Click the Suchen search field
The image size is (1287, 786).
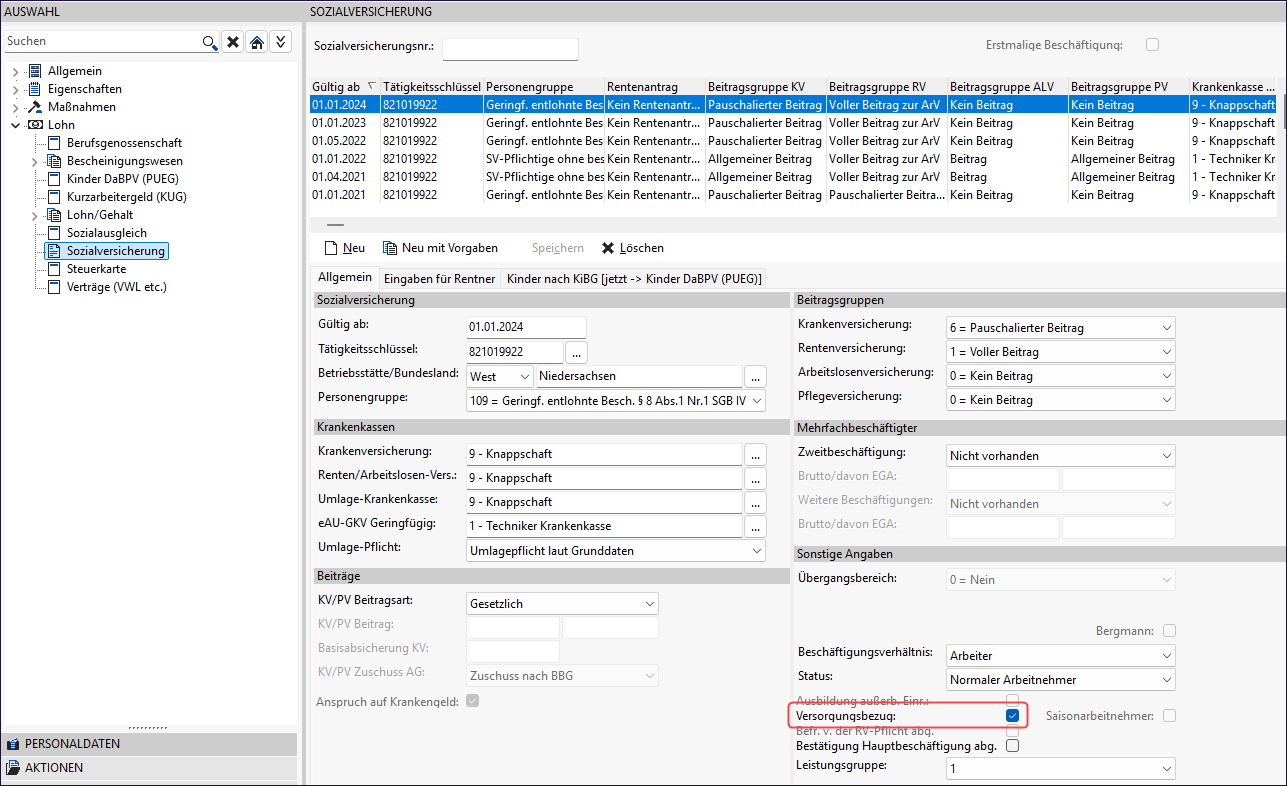tap(103, 42)
